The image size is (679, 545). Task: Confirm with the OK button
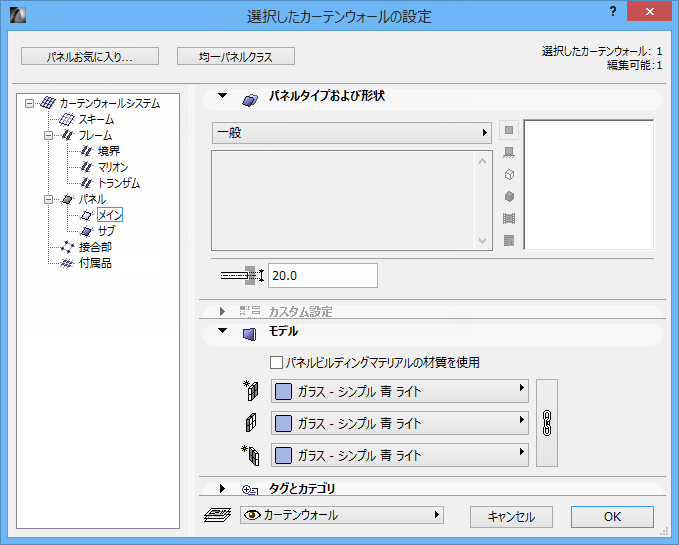[x=612, y=517]
